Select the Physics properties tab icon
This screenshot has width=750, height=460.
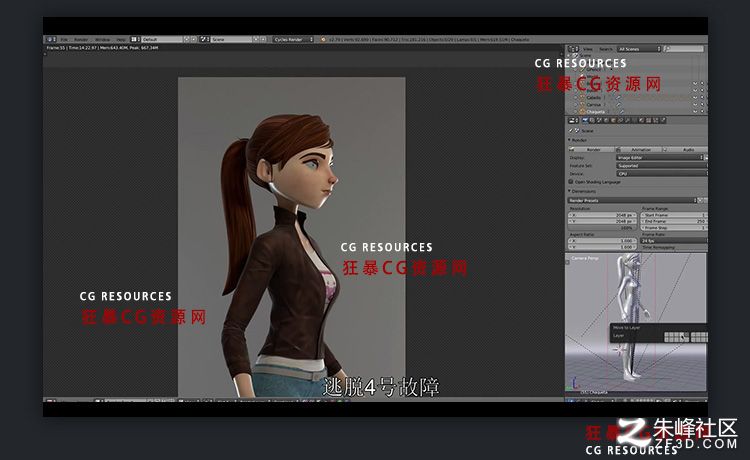(x=663, y=120)
